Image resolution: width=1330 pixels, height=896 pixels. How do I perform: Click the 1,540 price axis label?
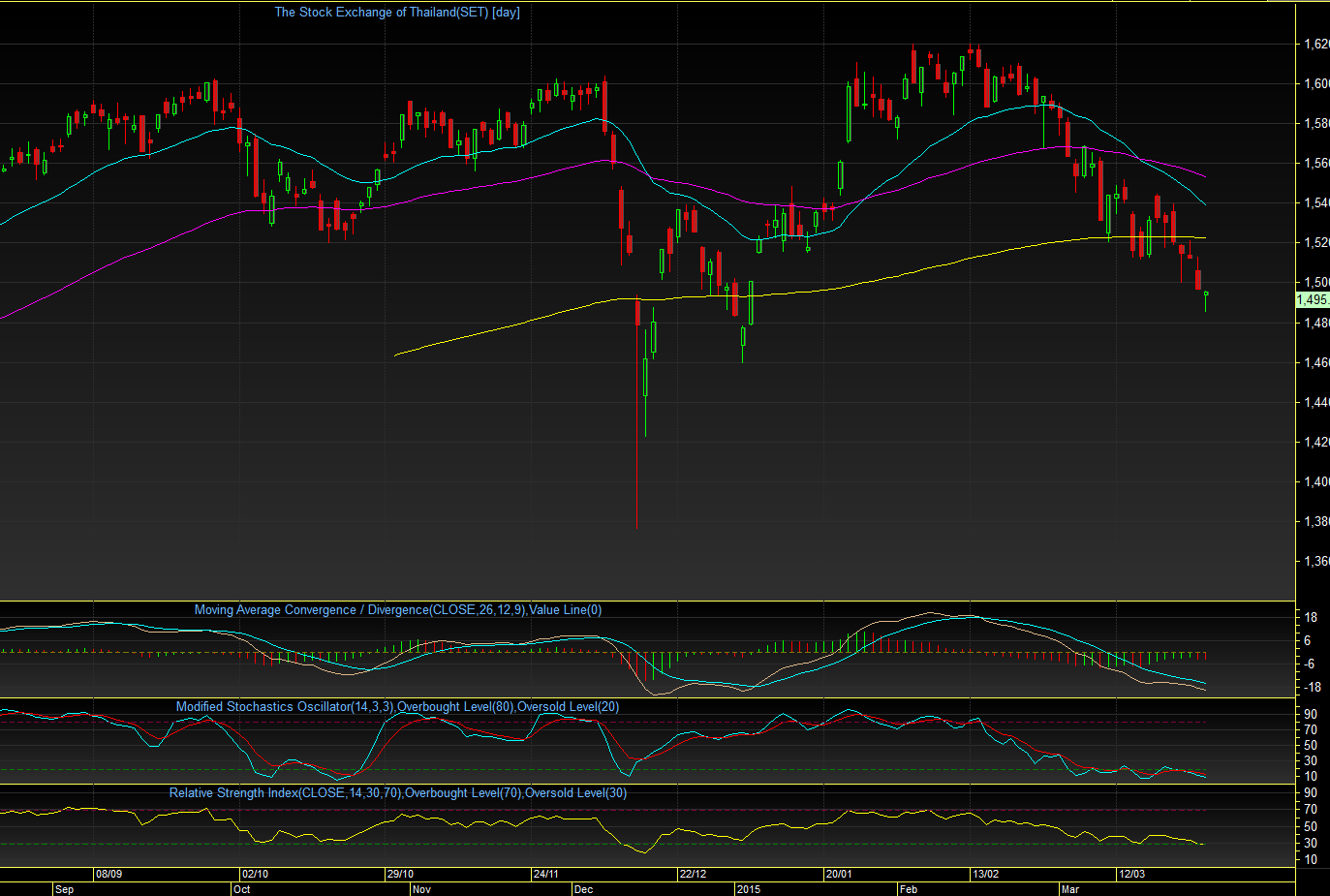point(1316,202)
